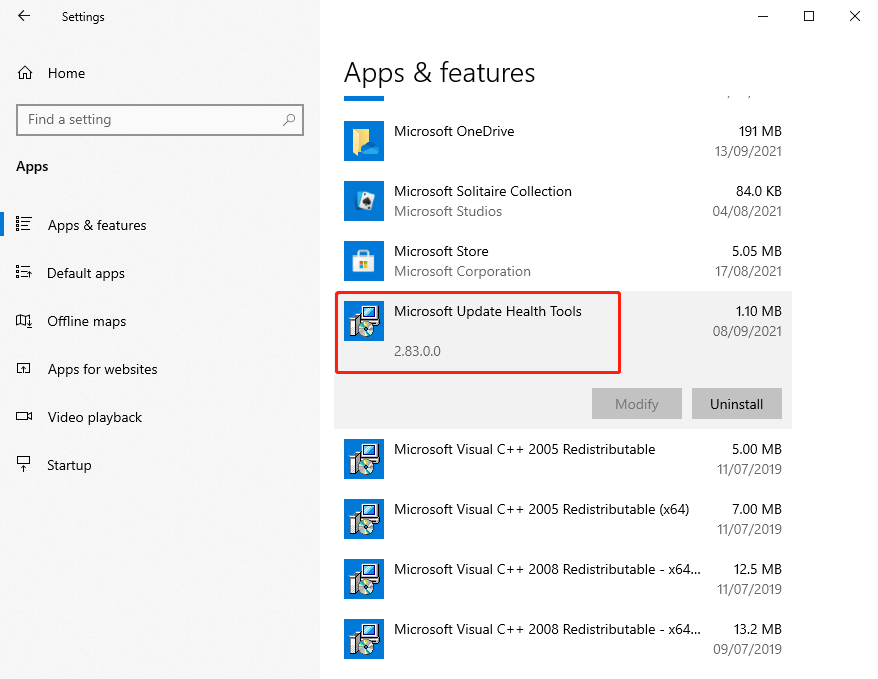The height and width of the screenshot is (679, 878).
Task: Click the Microsoft Store shopping bag icon
Action: tap(363, 260)
